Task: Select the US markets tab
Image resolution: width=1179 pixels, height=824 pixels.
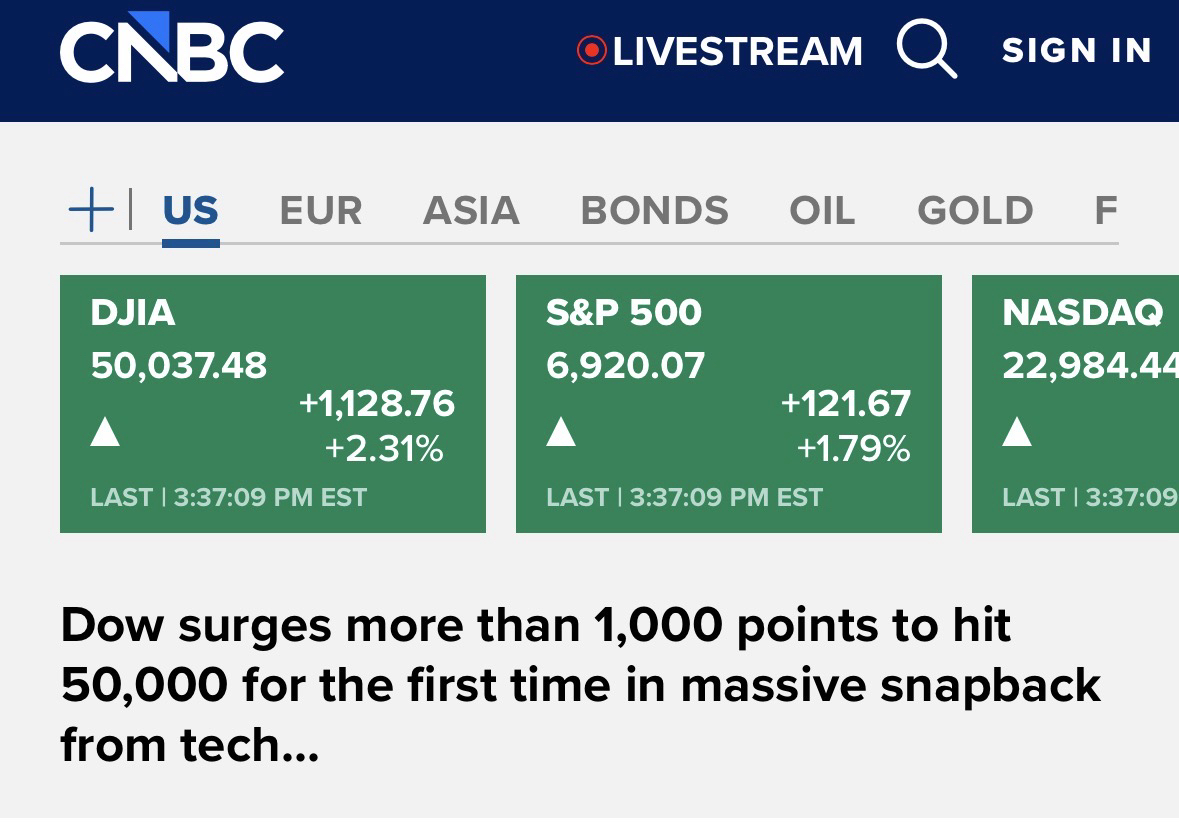Action: (x=190, y=211)
